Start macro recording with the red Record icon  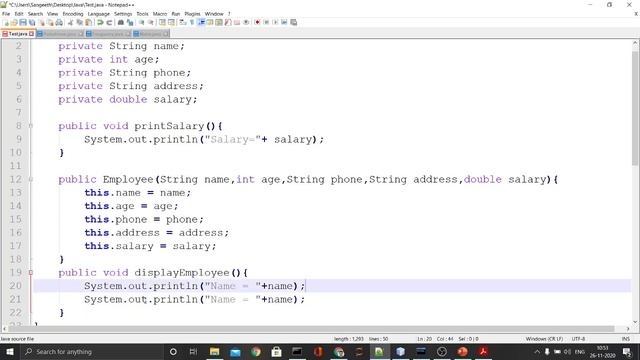coord(257,22)
